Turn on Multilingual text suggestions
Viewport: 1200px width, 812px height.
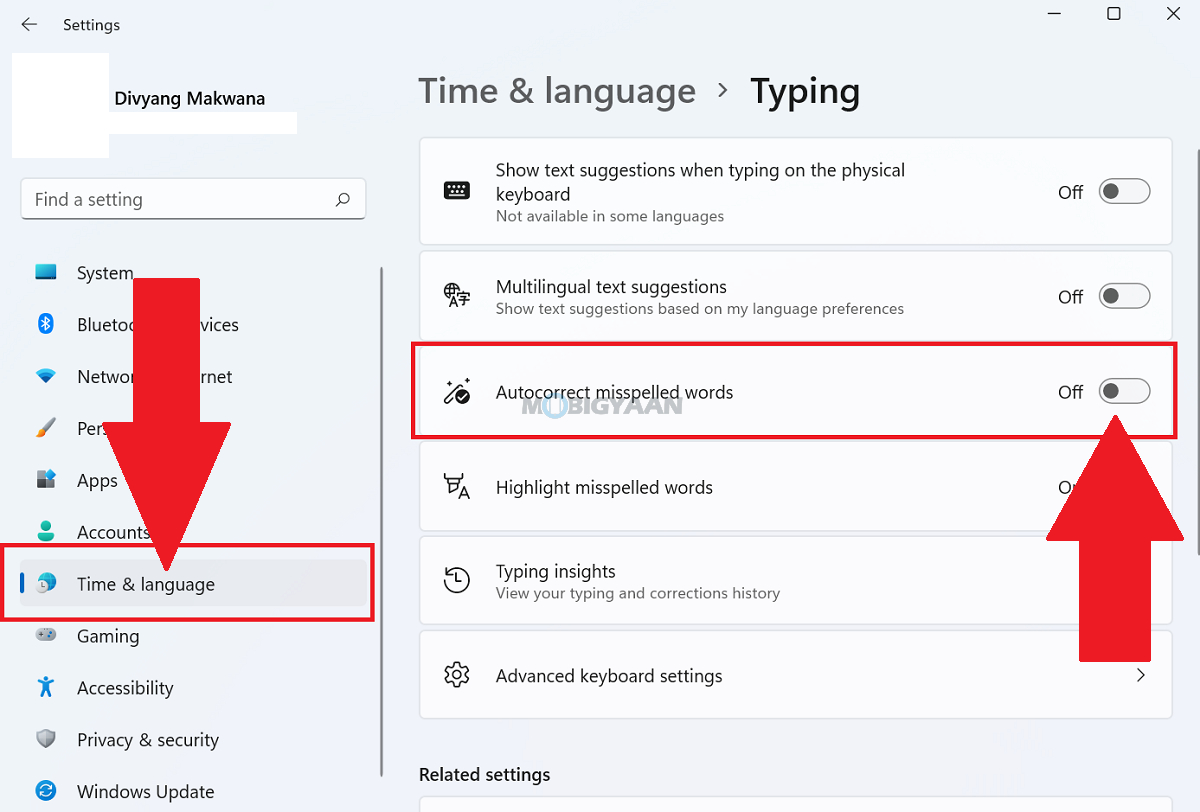point(1124,296)
